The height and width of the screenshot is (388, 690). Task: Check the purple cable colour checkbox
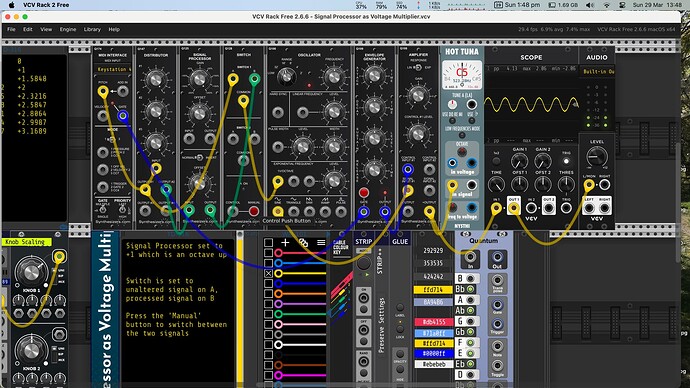(268, 304)
